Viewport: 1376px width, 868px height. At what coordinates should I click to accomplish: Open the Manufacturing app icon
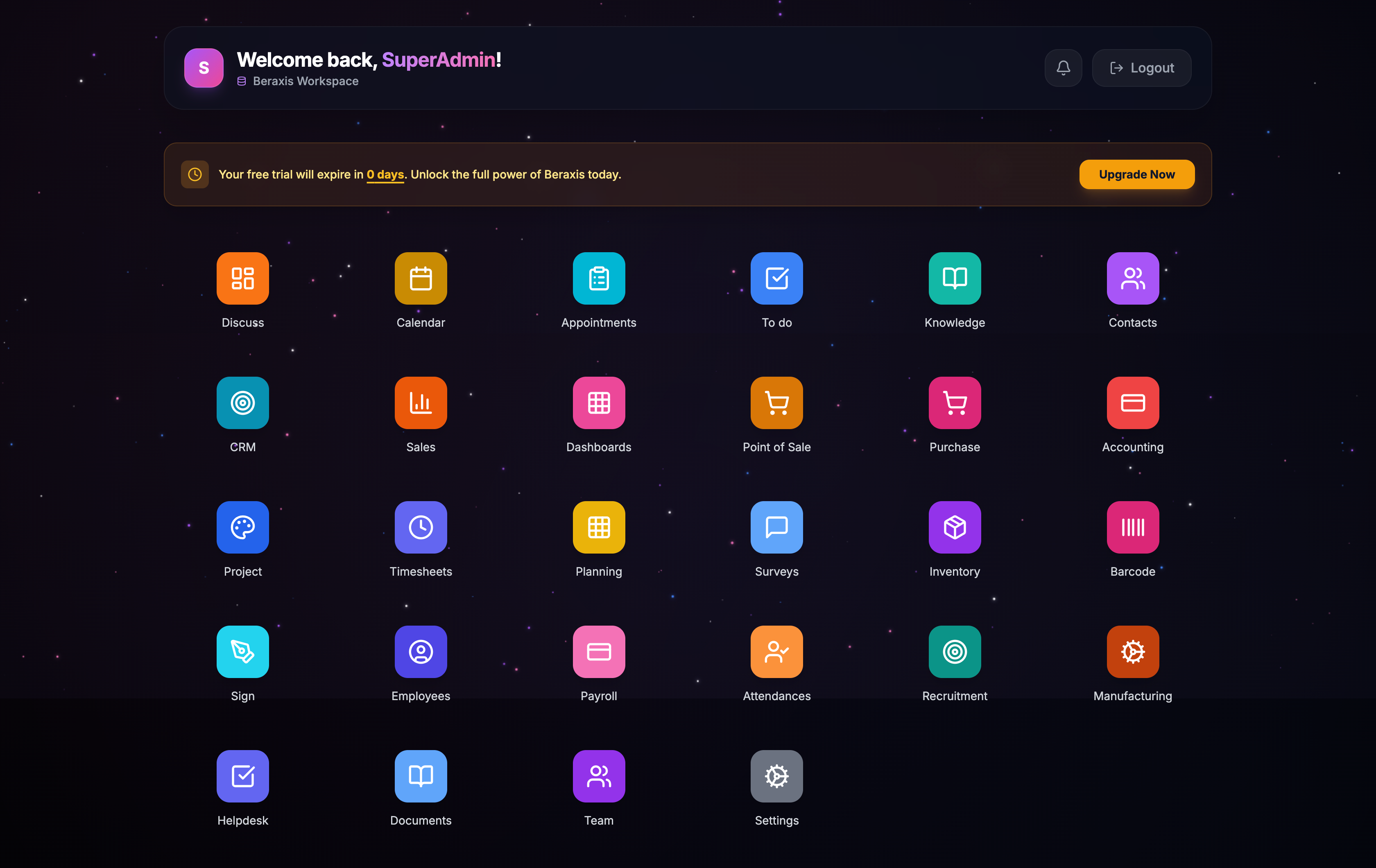point(1133,652)
